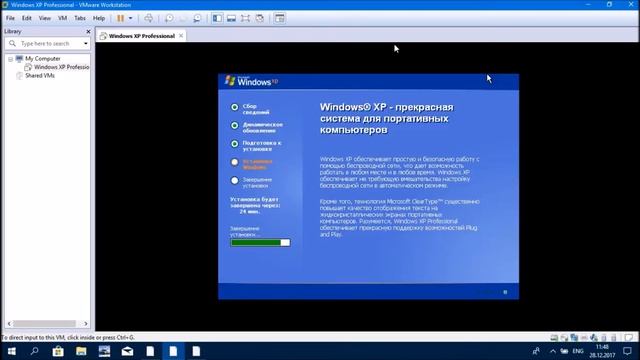The width and height of the screenshot is (640, 360).
Task: Open the power options dropdown arrow
Action: (130, 18)
